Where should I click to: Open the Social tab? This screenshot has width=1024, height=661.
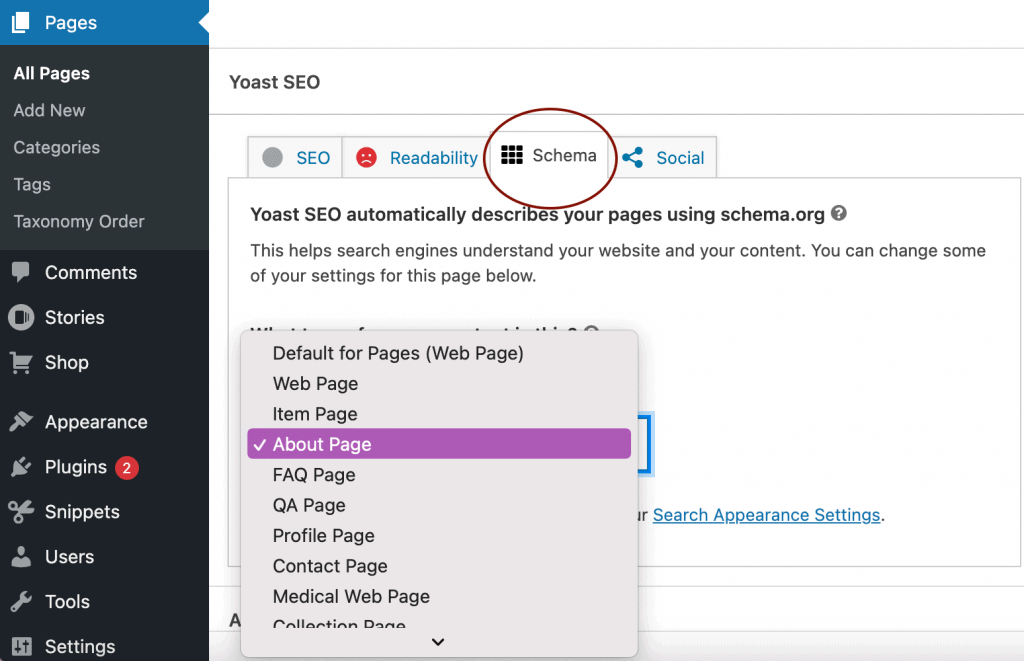[663, 157]
